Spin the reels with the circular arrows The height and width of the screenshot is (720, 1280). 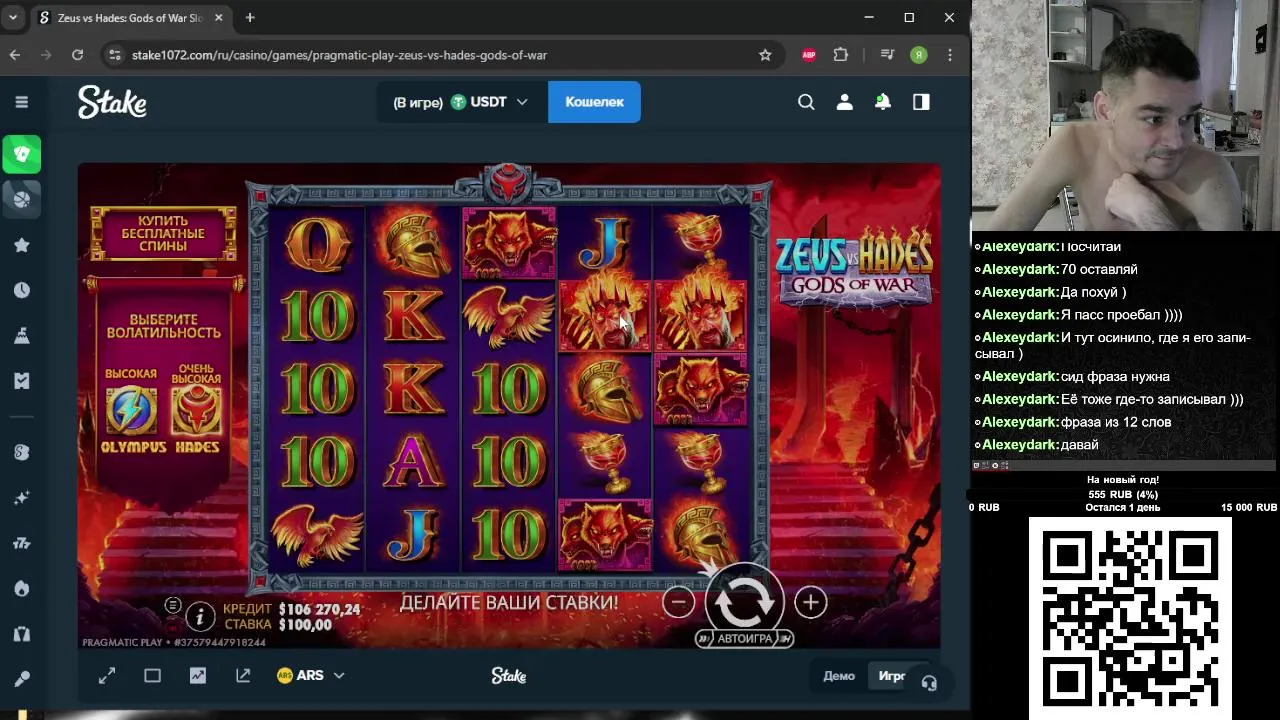tap(744, 602)
